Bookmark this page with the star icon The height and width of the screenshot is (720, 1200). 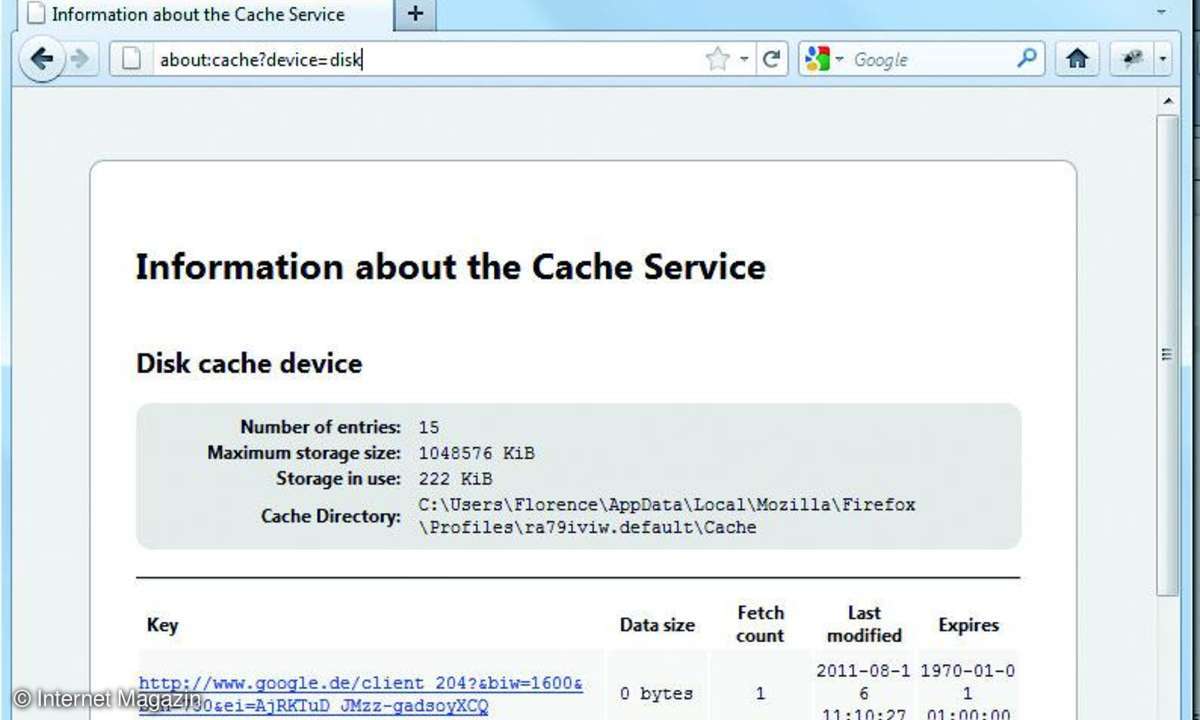(x=717, y=59)
